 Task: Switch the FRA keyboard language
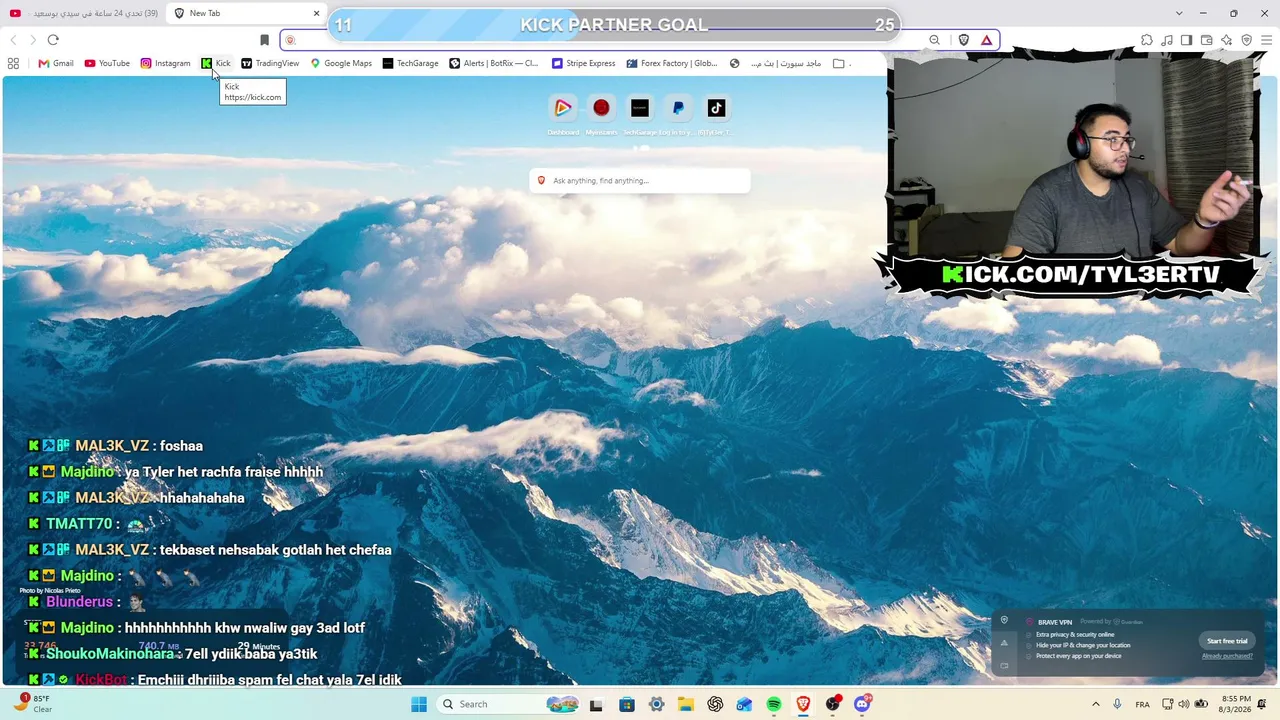(x=1143, y=704)
